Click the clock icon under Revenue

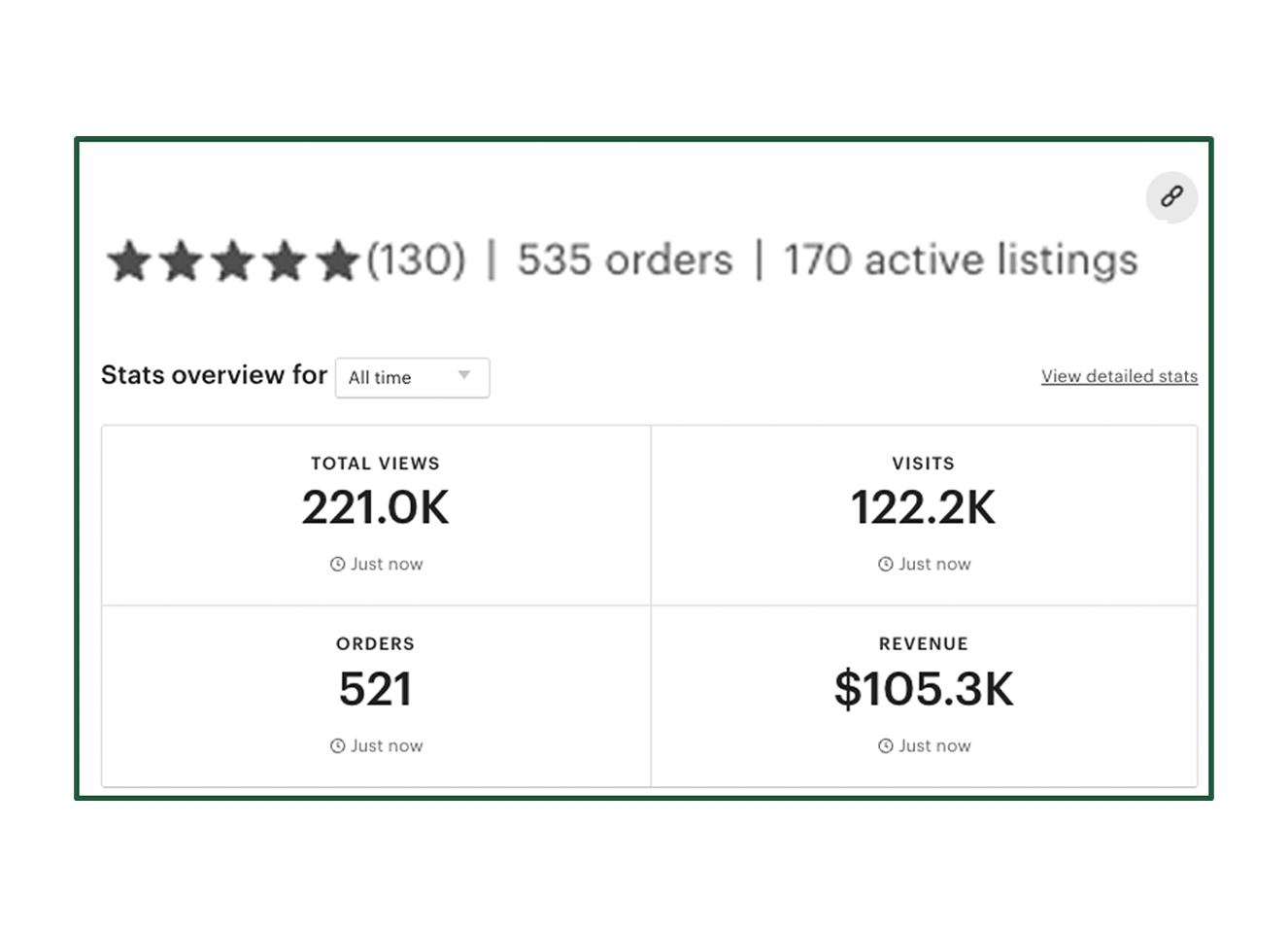click(885, 746)
